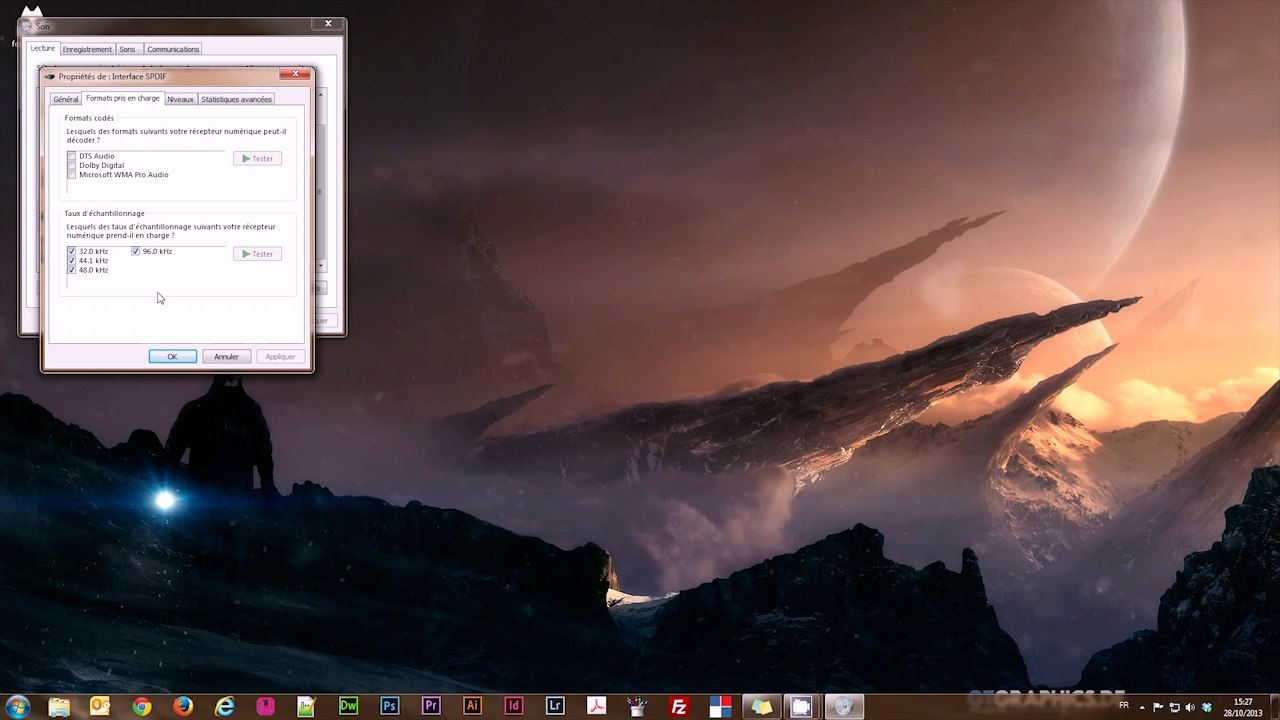This screenshot has height=720, width=1280.
Task: Switch to the Général tab
Action: click(65, 99)
